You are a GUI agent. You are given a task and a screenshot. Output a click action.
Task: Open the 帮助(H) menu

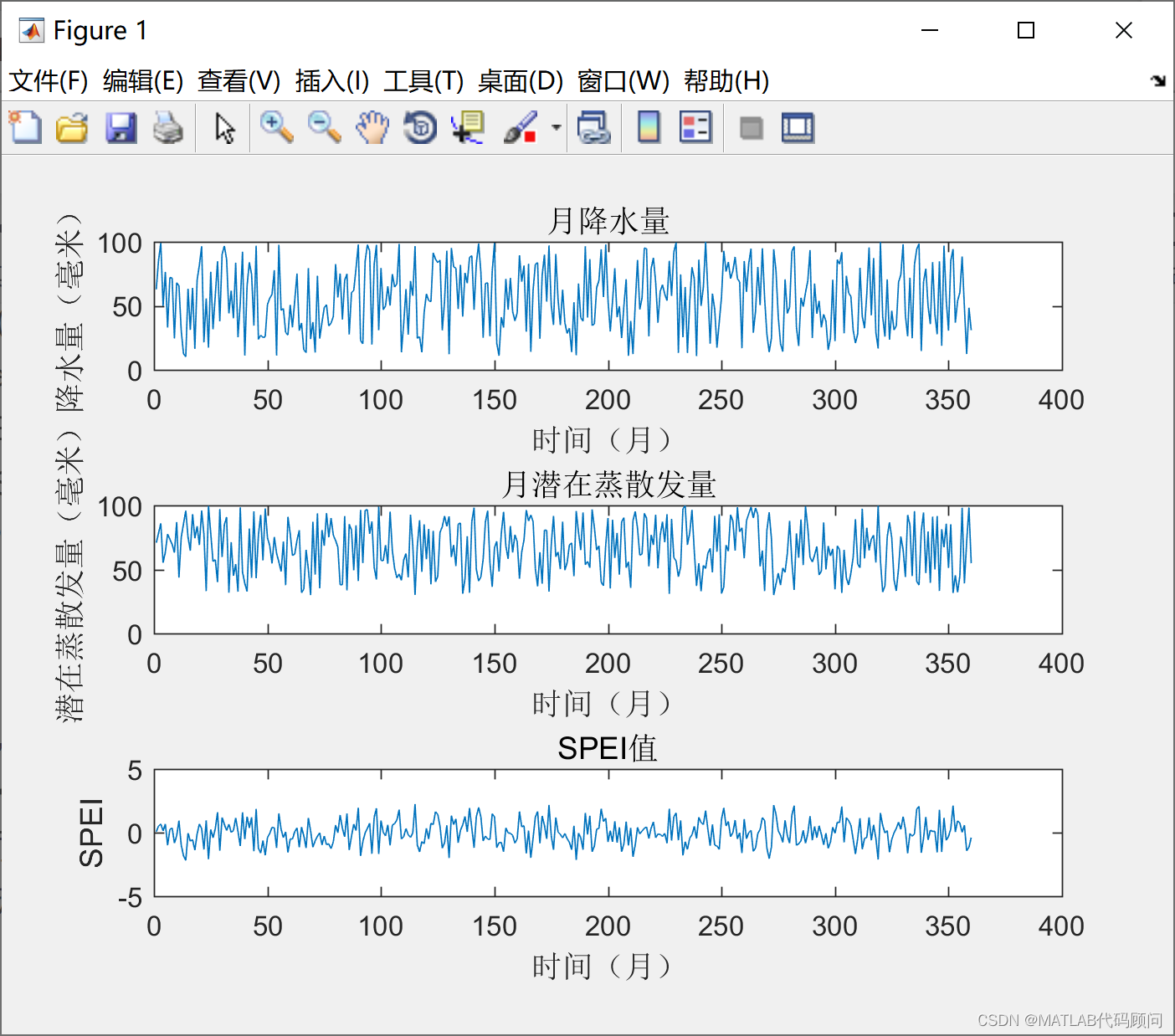tap(726, 81)
